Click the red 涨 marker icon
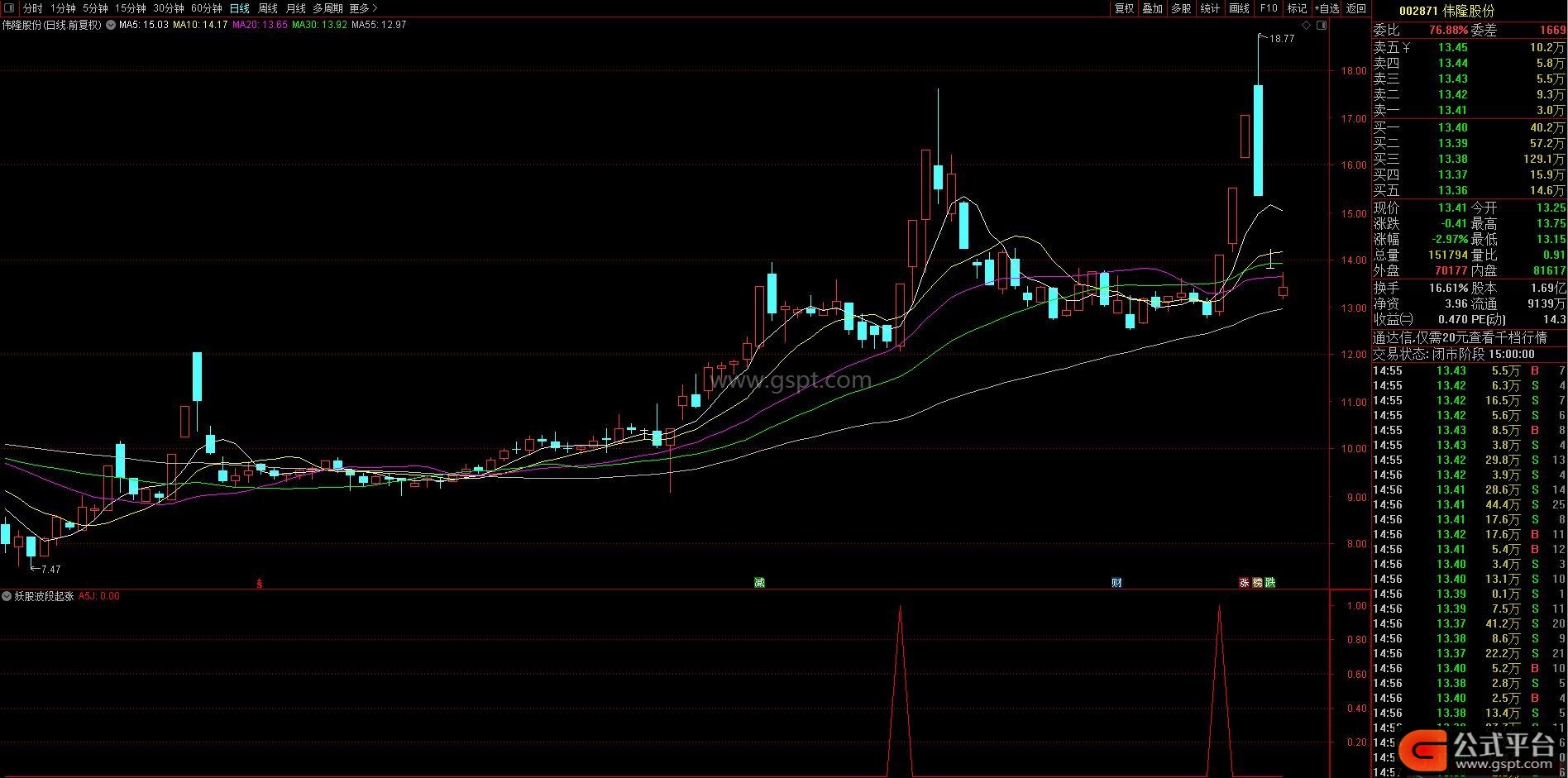This screenshot has height=778, width=1568. (x=1244, y=583)
